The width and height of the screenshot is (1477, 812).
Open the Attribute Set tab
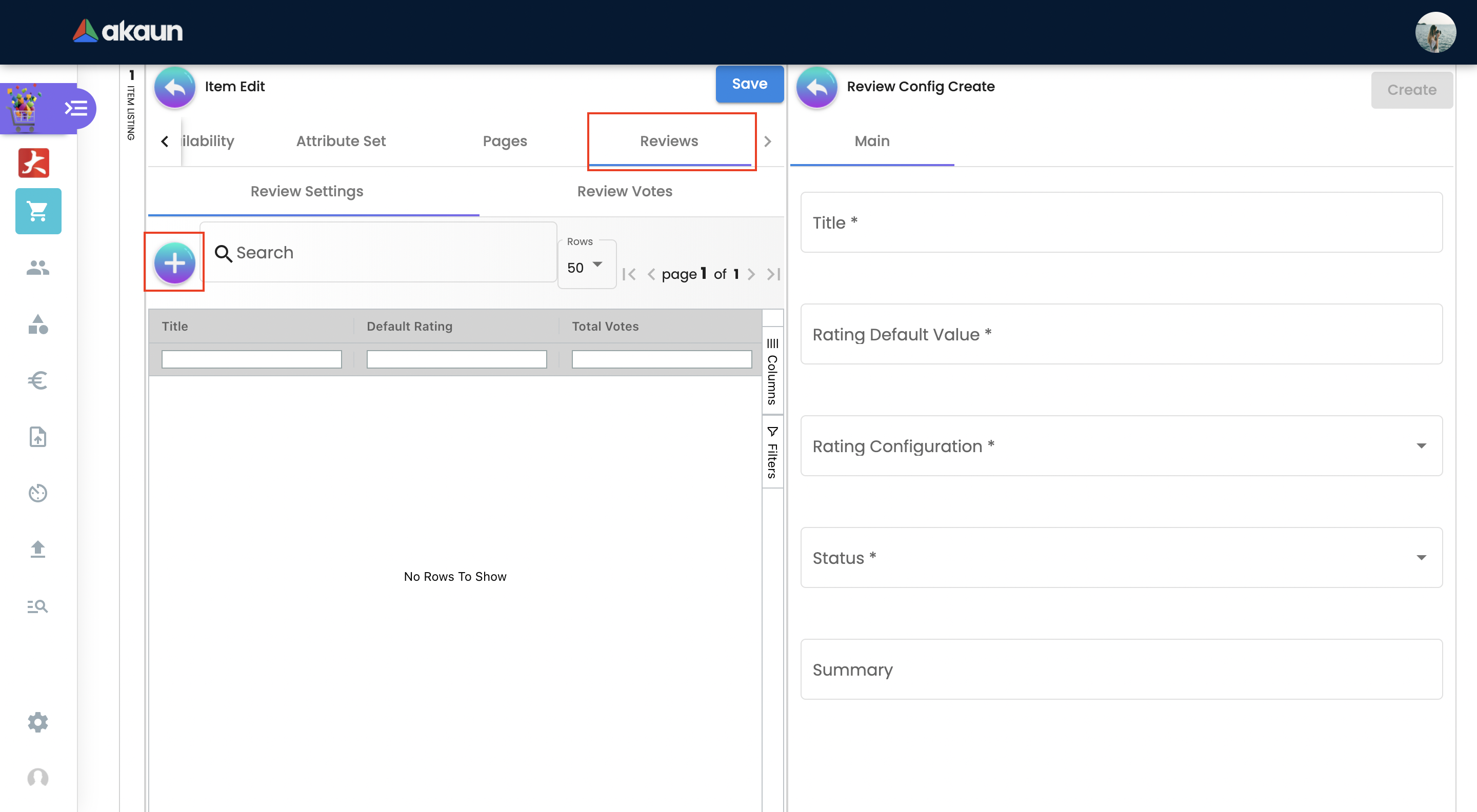pos(341,141)
